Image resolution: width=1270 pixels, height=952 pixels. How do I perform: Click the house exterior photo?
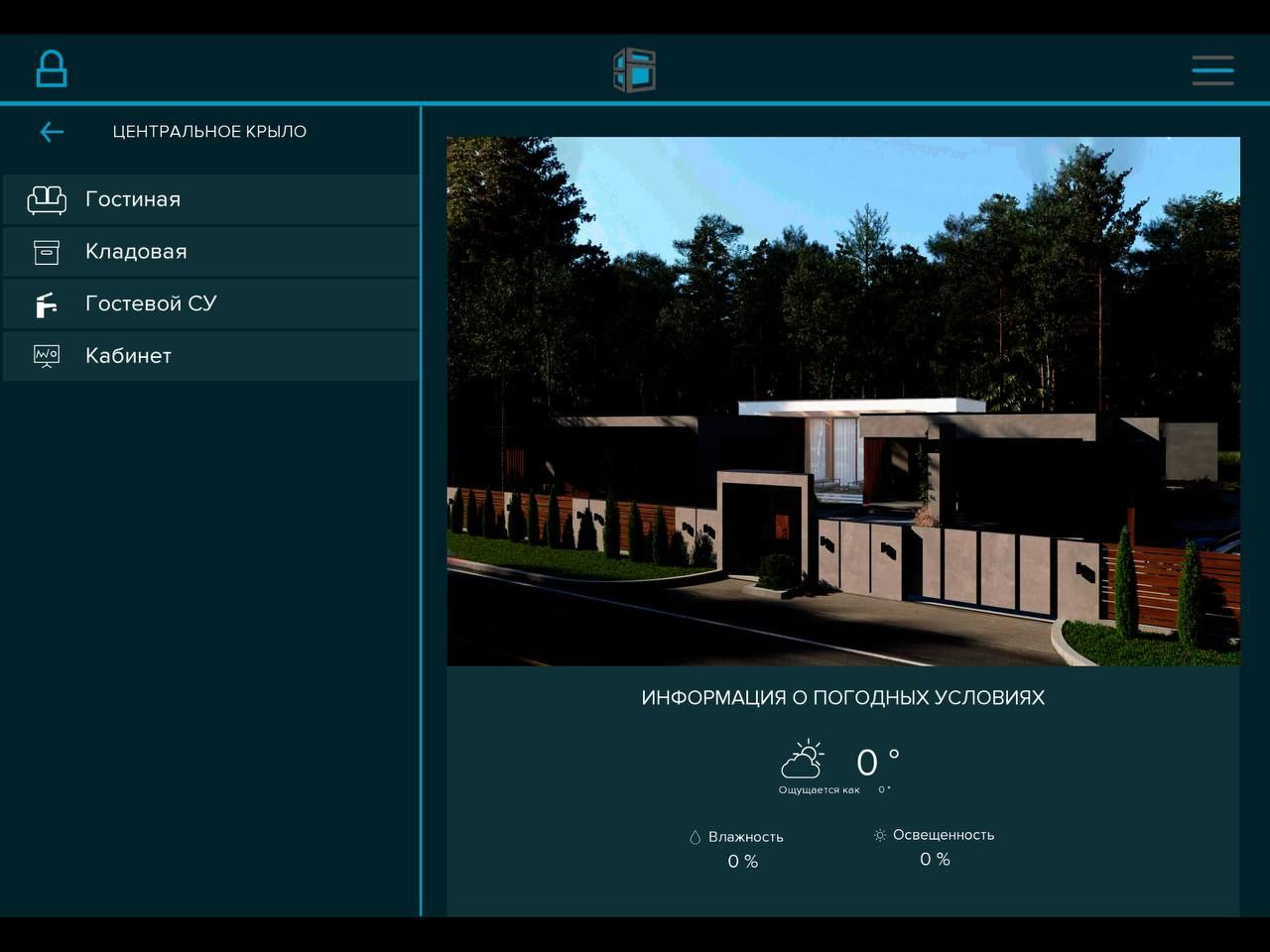point(842,401)
